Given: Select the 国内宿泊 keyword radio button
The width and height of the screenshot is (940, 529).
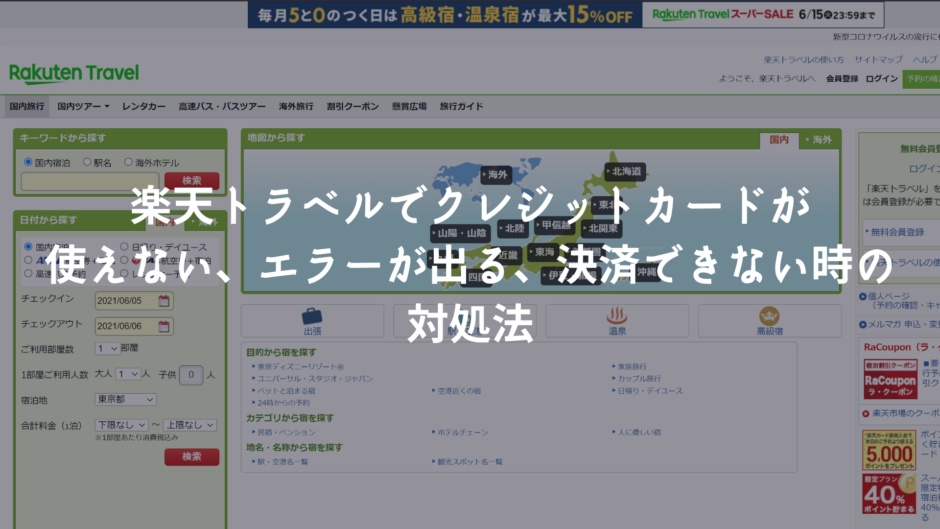Looking at the screenshot, I should (x=28, y=162).
